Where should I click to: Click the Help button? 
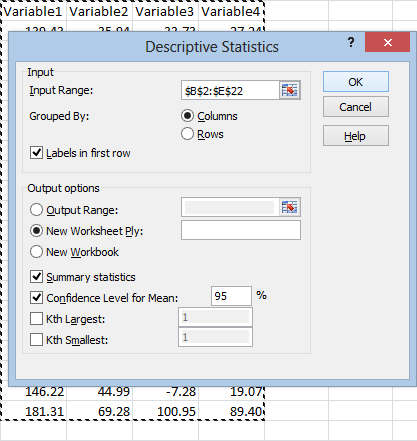tap(356, 136)
